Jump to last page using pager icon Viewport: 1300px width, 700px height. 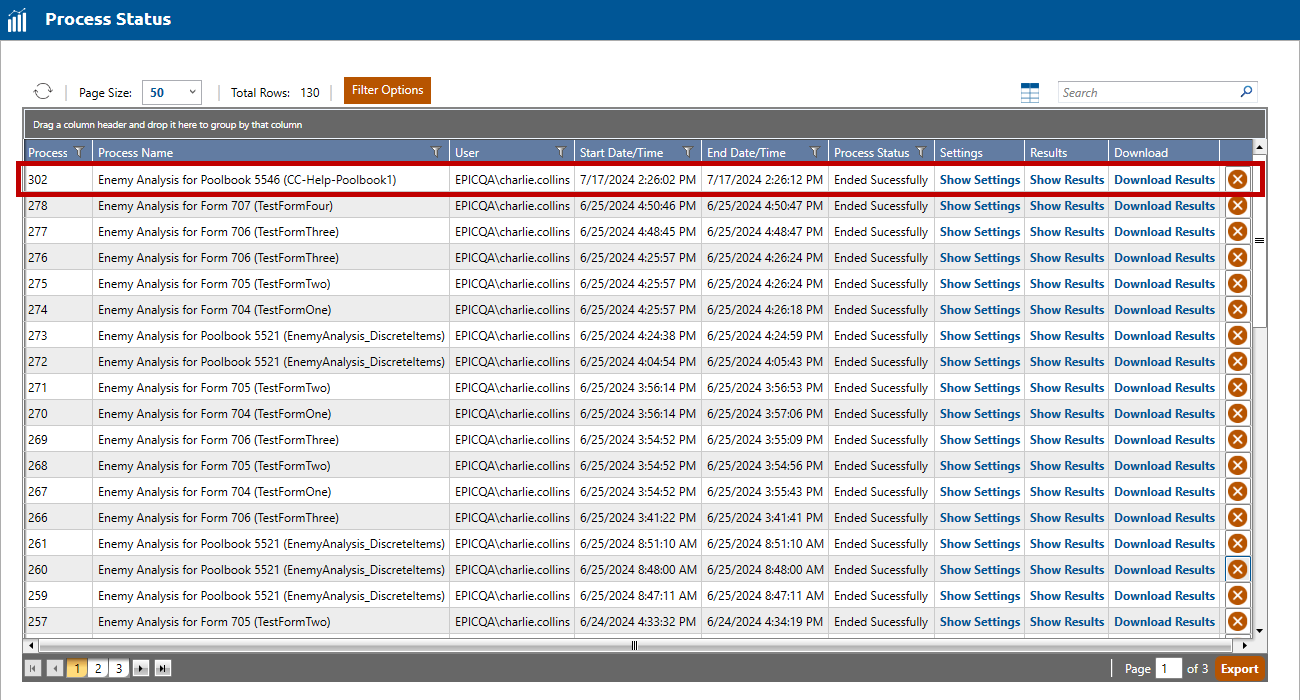click(x=163, y=669)
